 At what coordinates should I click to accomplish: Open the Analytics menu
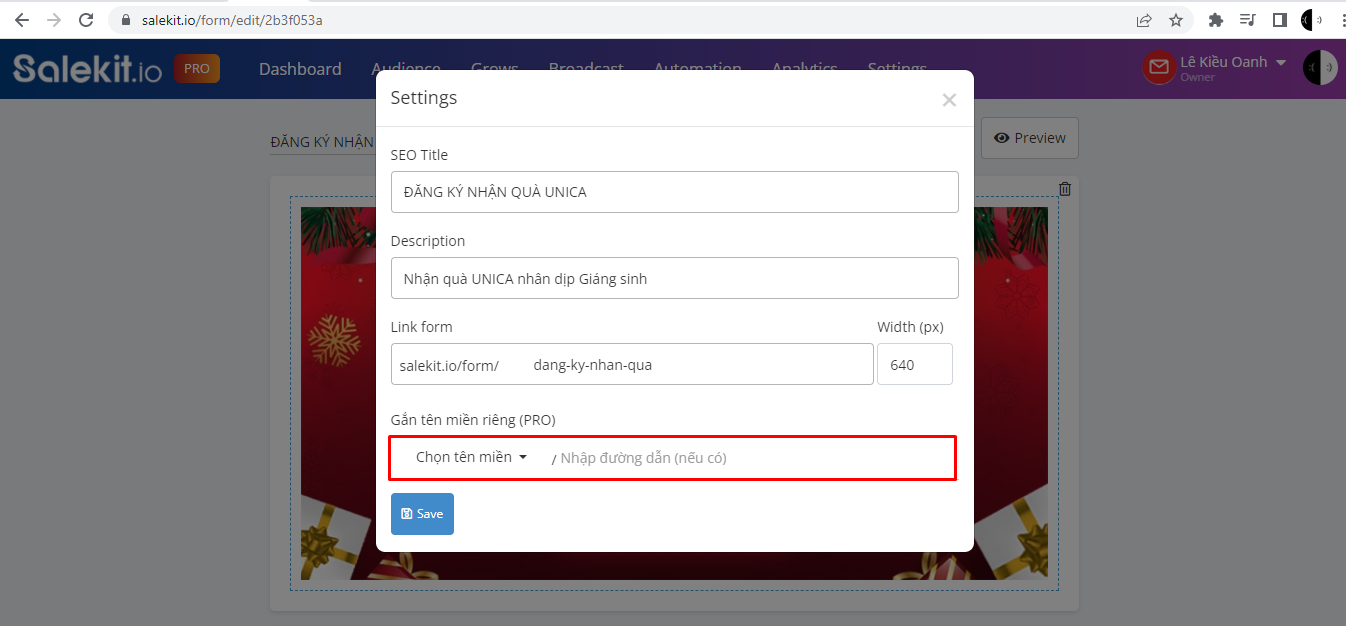coord(805,68)
